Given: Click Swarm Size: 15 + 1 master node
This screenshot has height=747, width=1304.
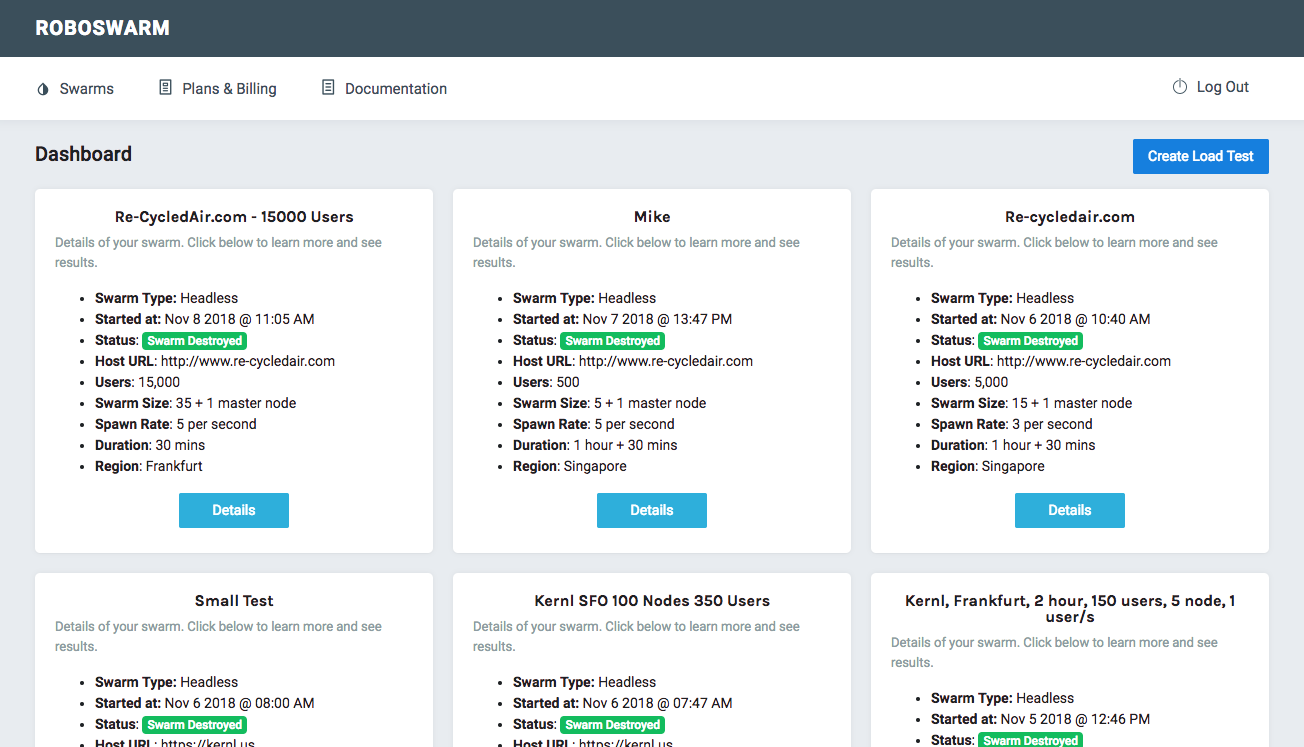Looking at the screenshot, I should click(x=1032, y=403).
